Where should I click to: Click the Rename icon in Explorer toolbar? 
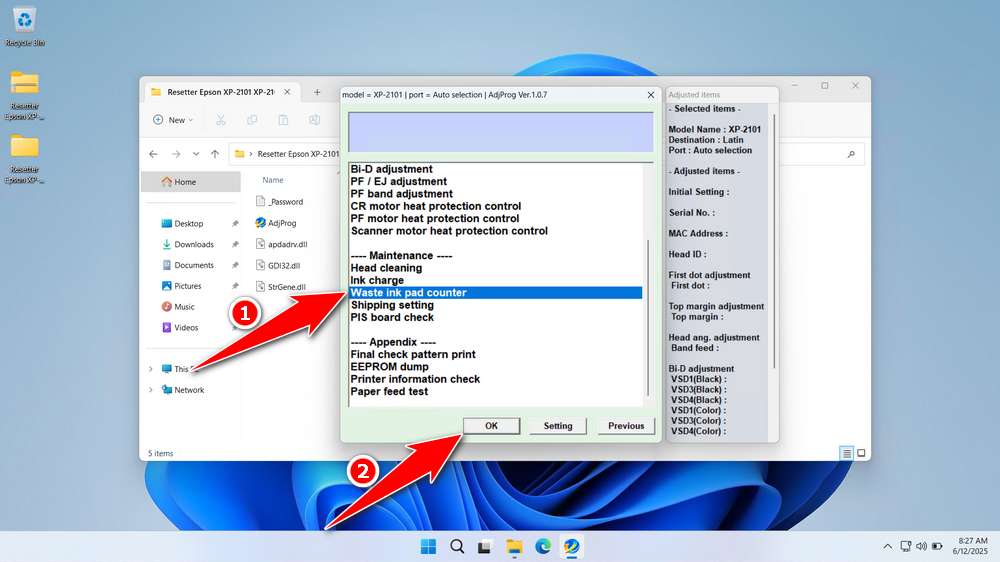click(314, 120)
